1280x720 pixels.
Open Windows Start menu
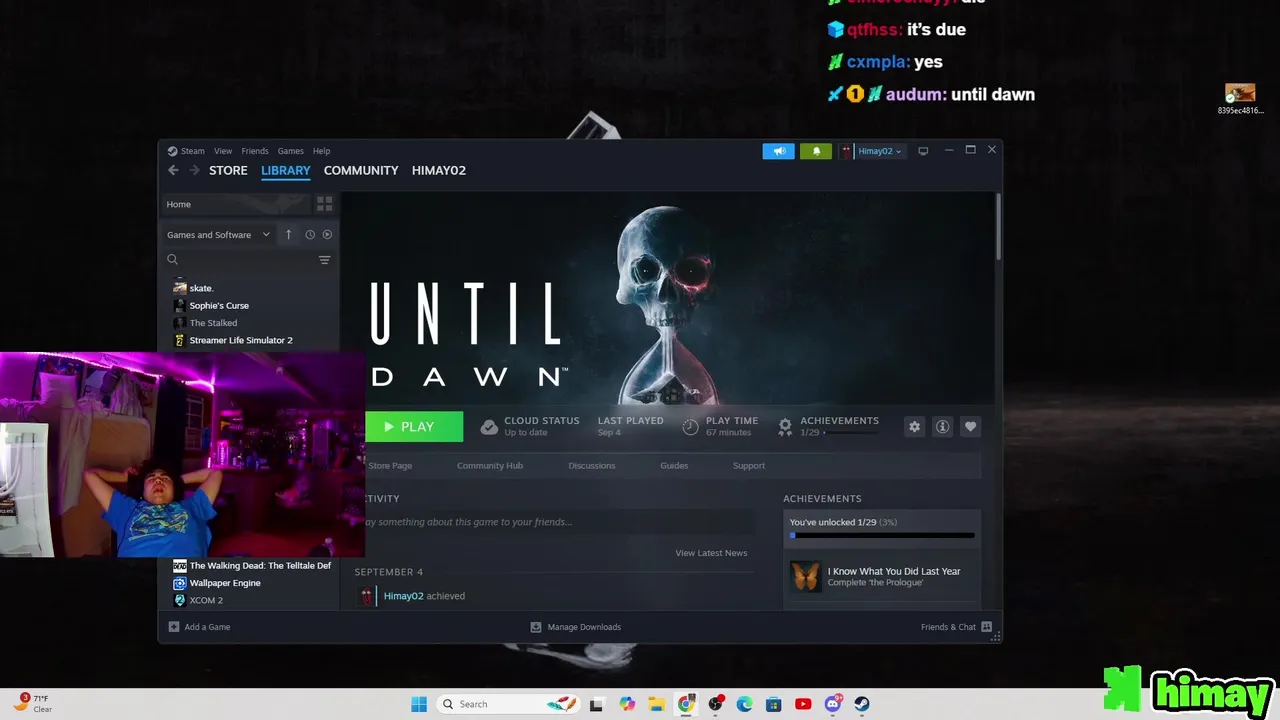tap(419, 704)
